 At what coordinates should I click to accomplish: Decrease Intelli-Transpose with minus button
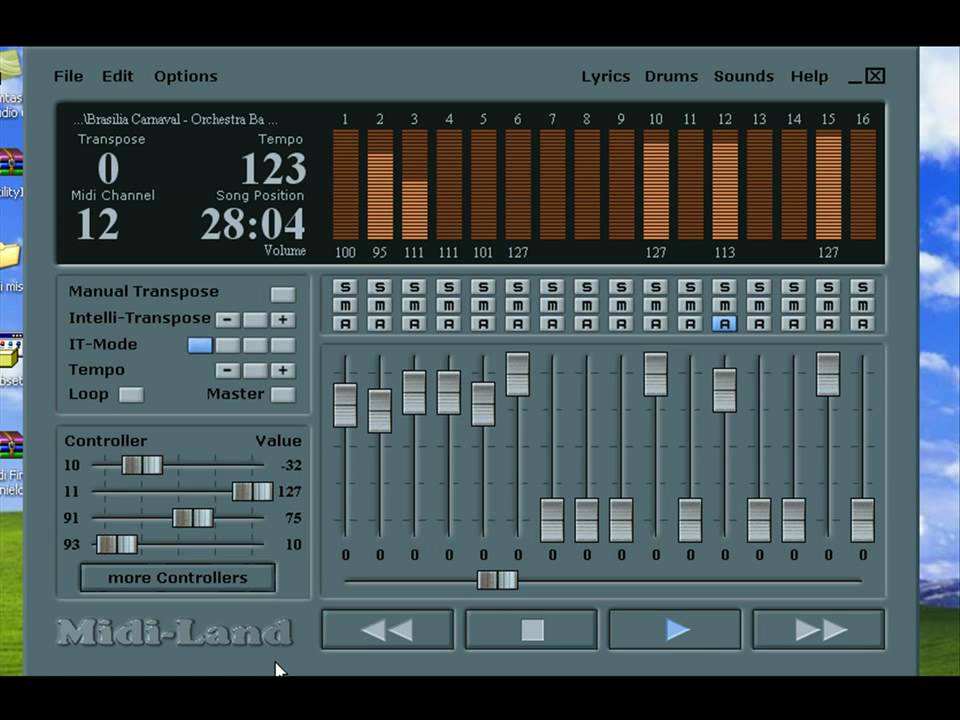tap(228, 320)
